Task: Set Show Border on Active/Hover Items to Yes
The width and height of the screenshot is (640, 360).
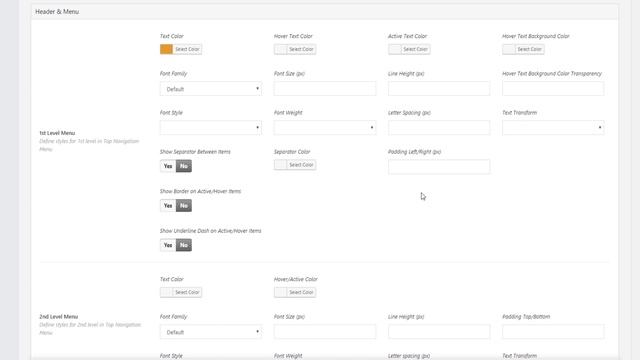Action: pos(168,206)
